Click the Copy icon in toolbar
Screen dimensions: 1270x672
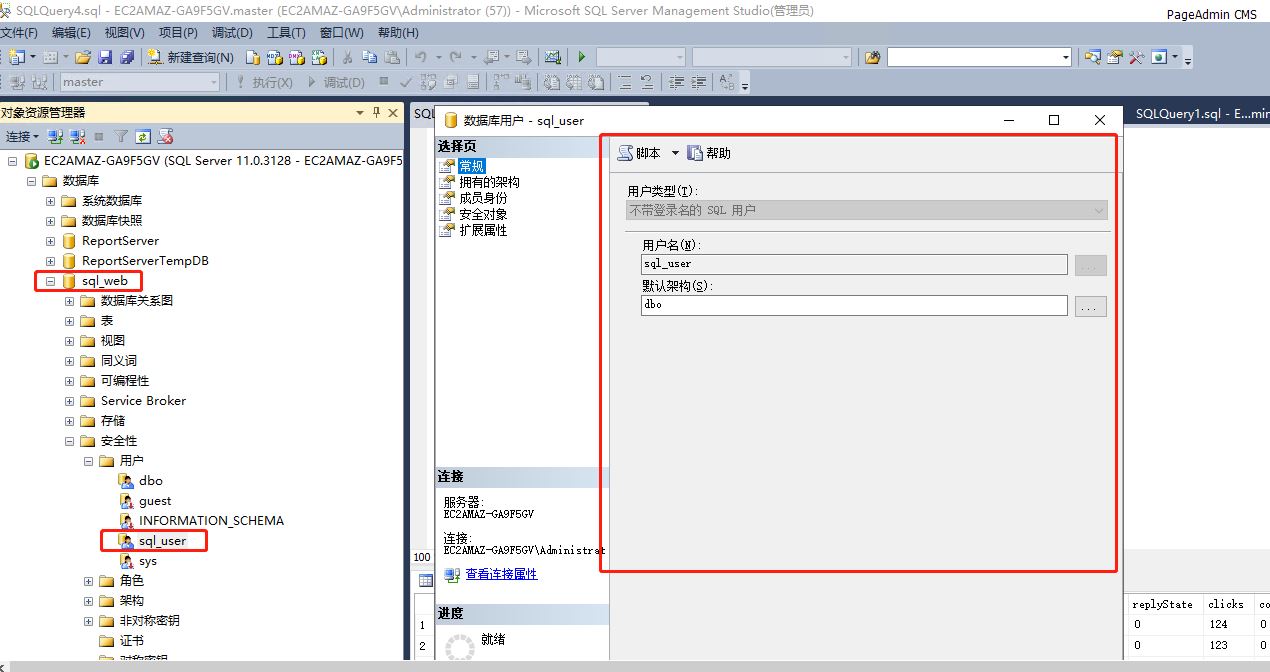(x=371, y=58)
